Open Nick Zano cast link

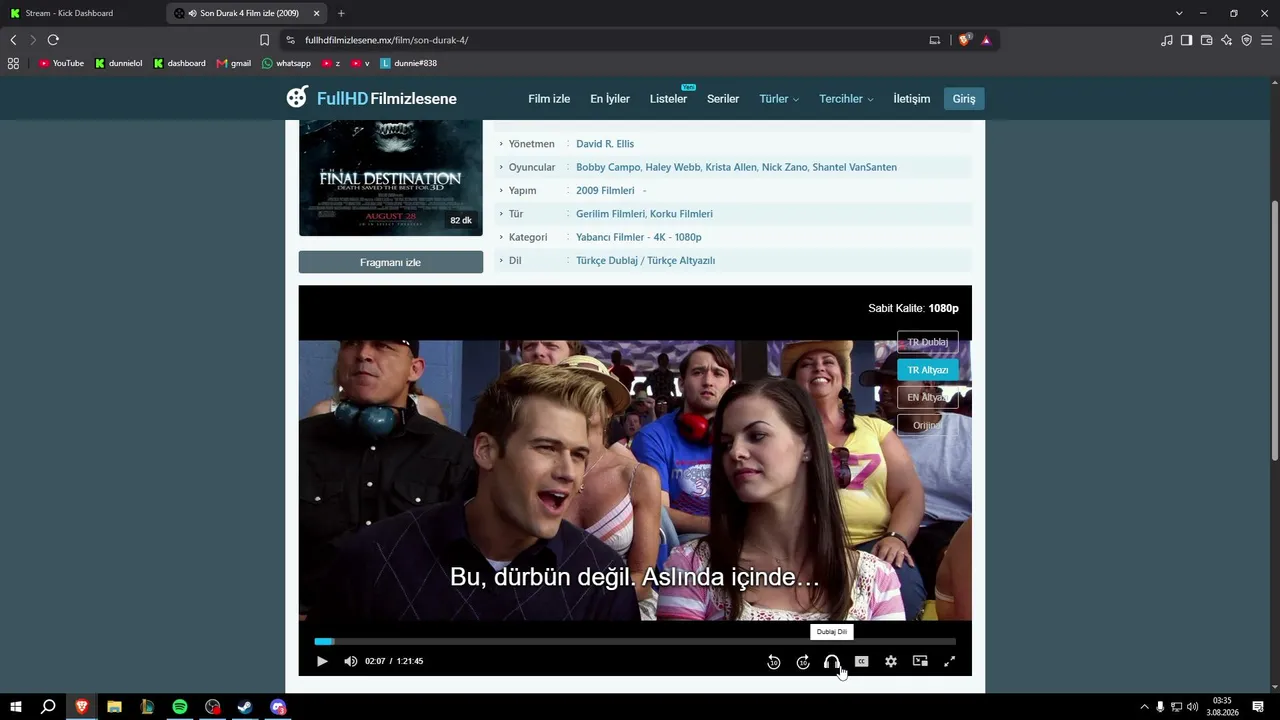[x=785, y=167]
